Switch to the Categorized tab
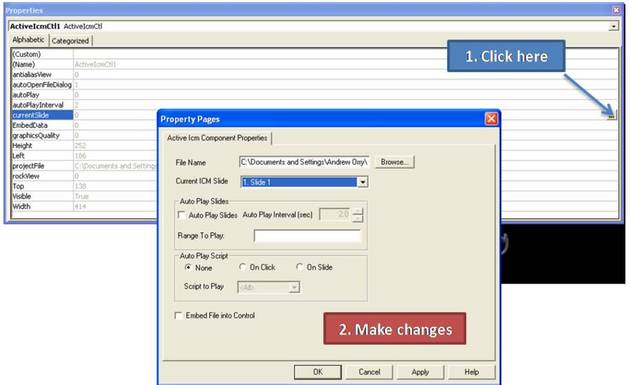This screenshot has height=385, width=631. click(x=70, y=41)
